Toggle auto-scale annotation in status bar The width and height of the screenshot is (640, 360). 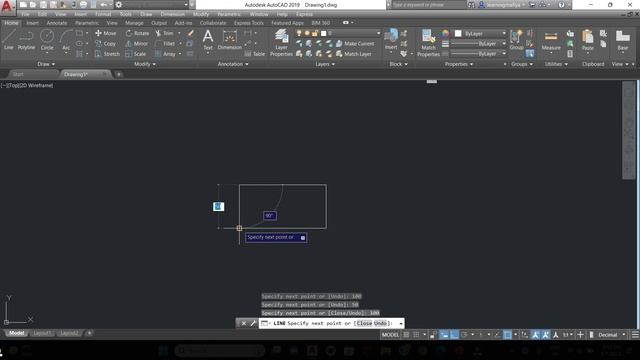(x=545, y=335)
